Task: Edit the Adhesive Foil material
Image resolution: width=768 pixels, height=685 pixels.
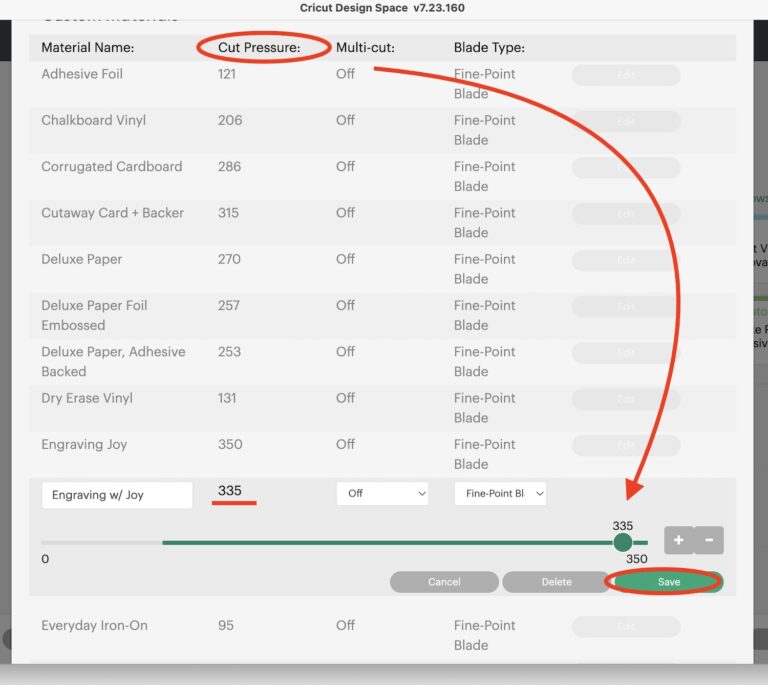Action: pyautogui.click(x=626, y=75)
